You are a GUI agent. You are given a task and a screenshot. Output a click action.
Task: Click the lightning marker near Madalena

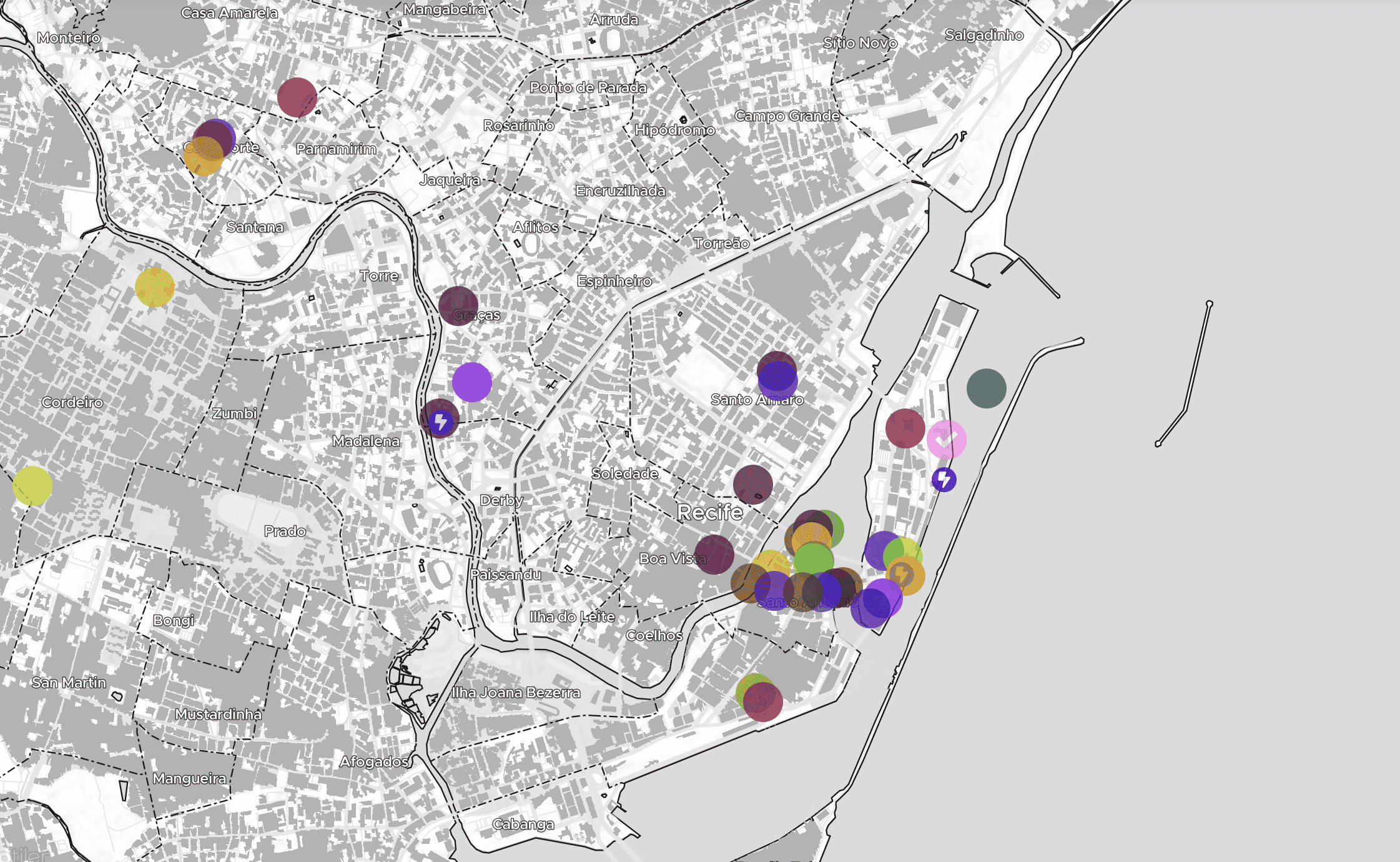440,421
